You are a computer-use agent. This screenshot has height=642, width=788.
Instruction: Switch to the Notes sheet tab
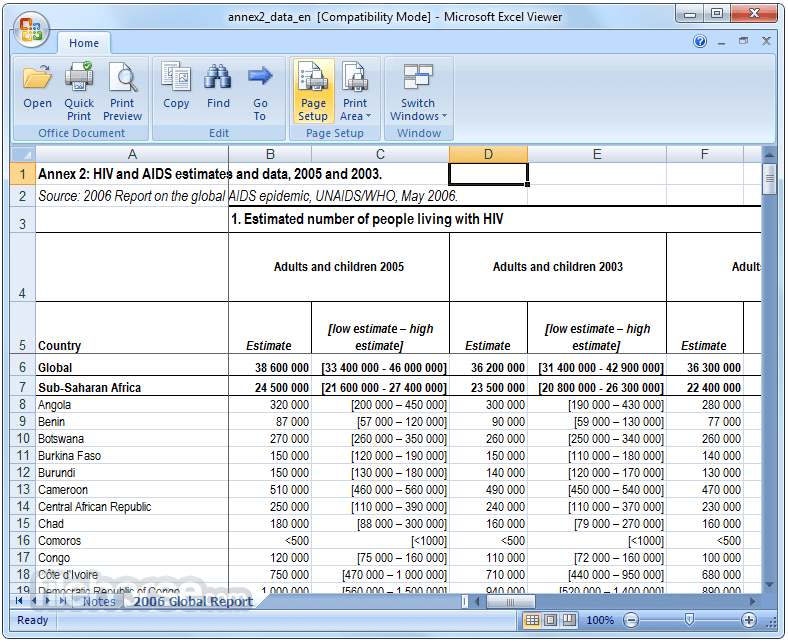[99, 601]
